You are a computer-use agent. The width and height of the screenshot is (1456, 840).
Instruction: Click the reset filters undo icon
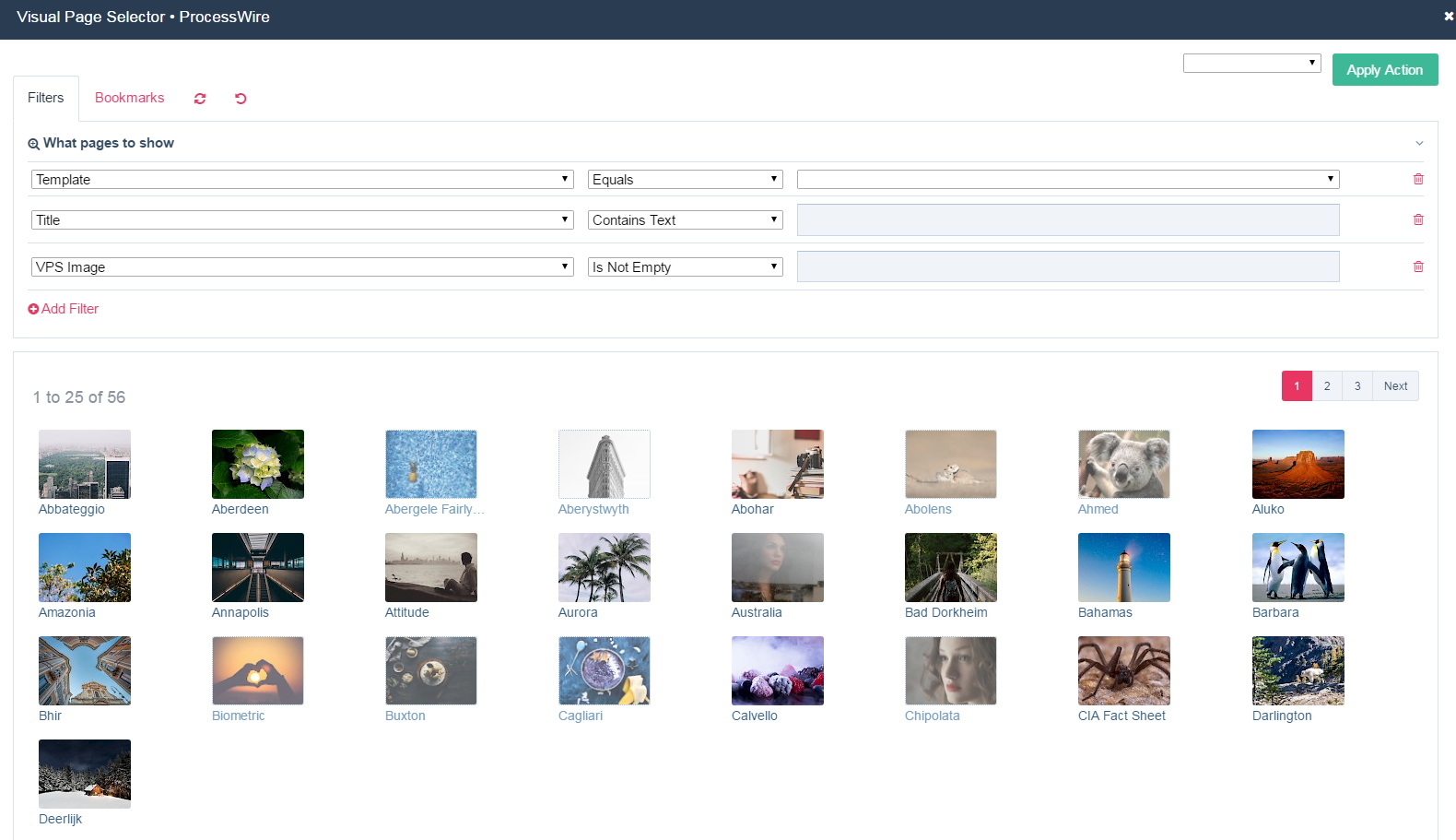241,99
